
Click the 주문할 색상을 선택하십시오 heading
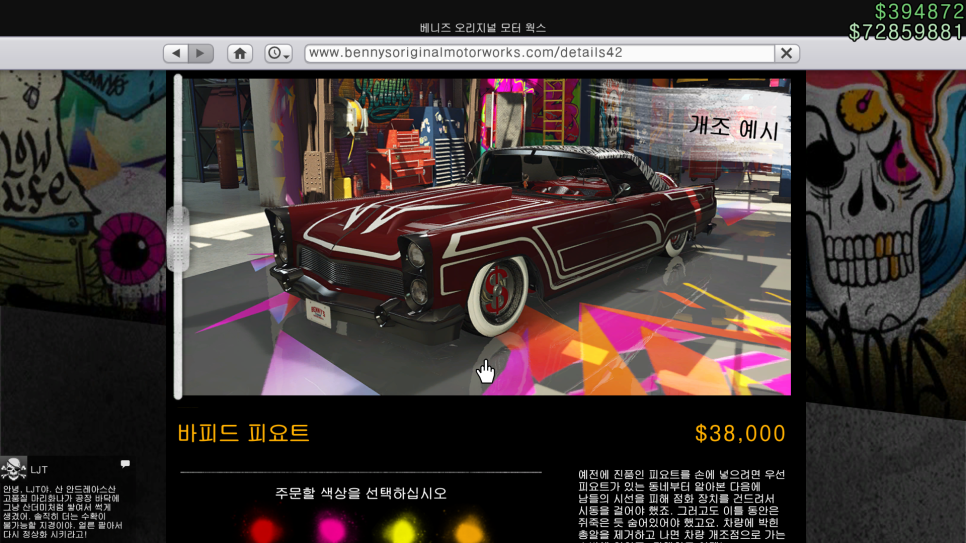click(360, 493)
